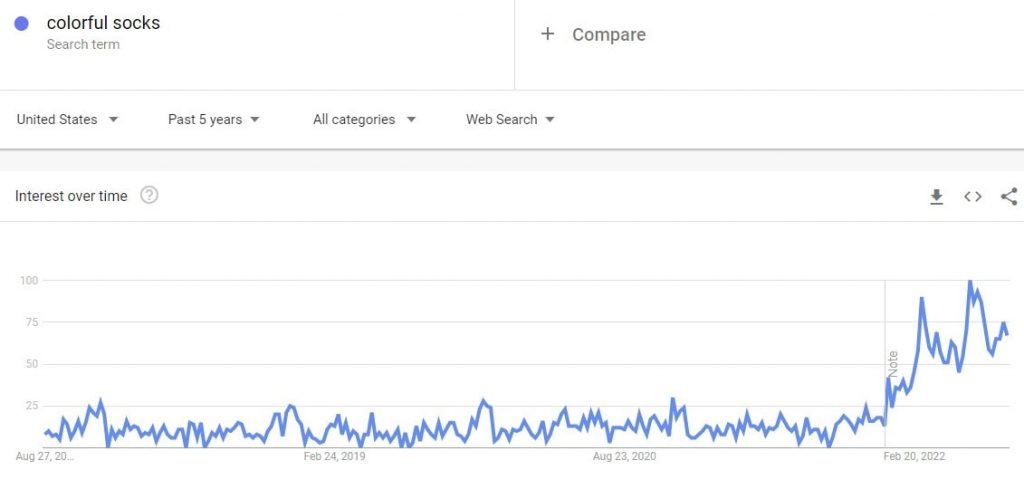Viewport: 1024px width, 499px height.
Task: Click the plus icon beside Compare
Action: point(547,34)
